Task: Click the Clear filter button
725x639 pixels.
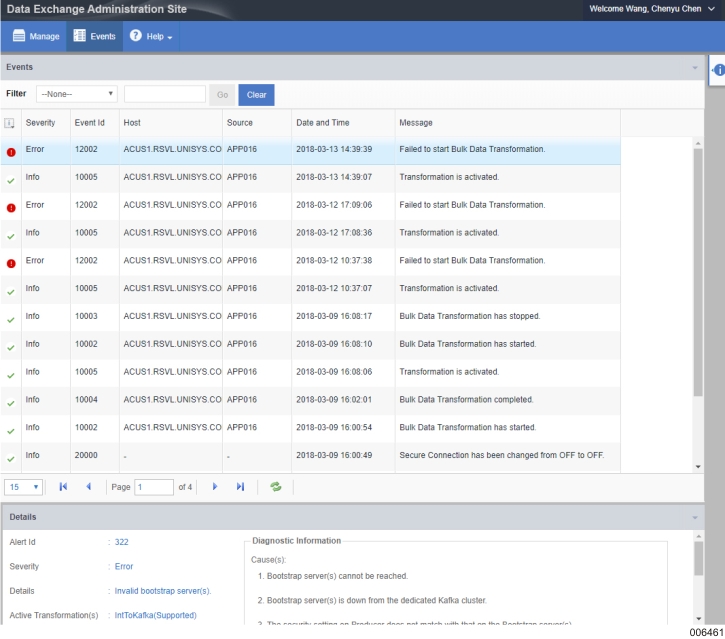Action: tap(256, 95)
